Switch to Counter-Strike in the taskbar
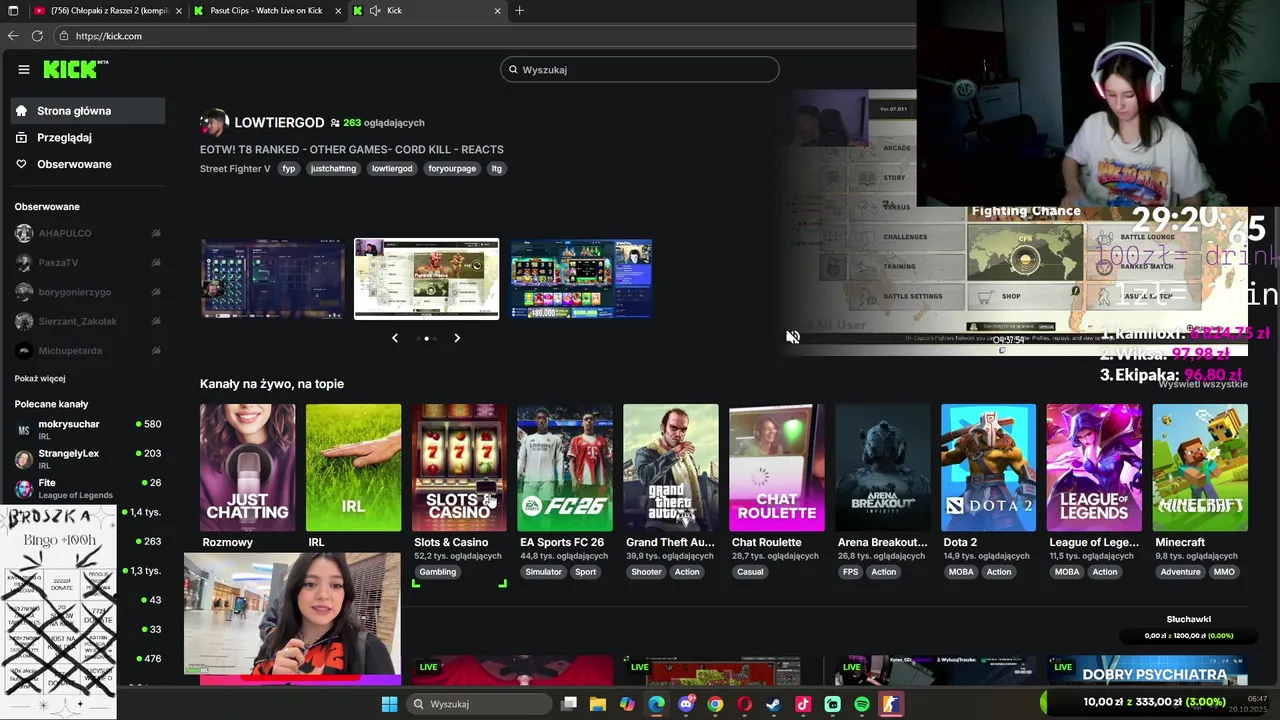Image resolution: width=1280 pixels, height=720 pixels. pos(891,704)
